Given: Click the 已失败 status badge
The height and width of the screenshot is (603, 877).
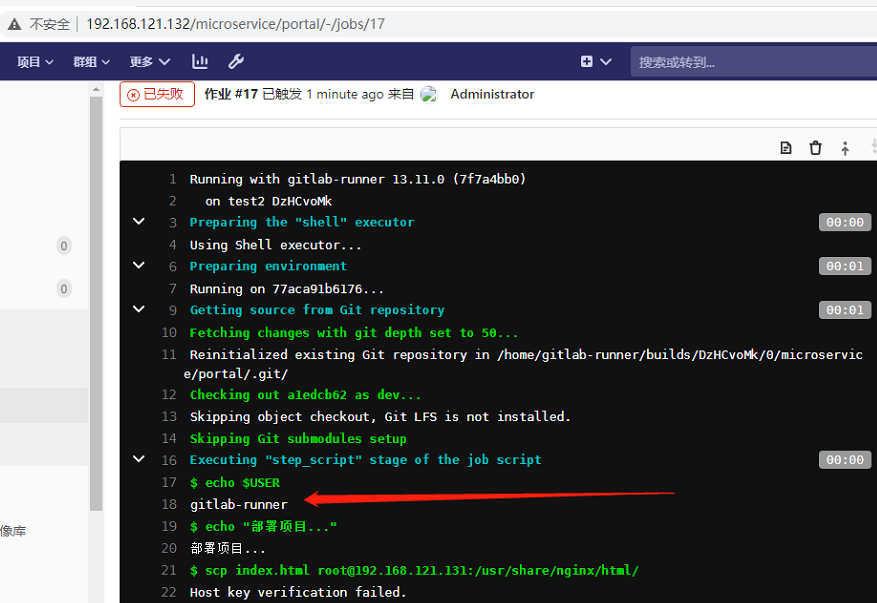Looking at the screenshot, I should [157, 94].
